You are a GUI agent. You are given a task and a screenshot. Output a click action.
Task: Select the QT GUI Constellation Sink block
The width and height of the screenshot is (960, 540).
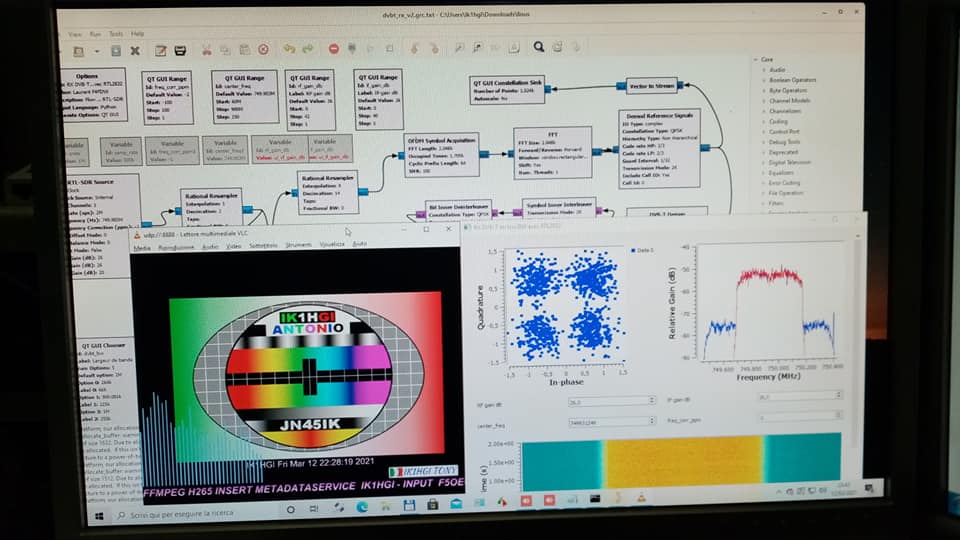[507, 89]
